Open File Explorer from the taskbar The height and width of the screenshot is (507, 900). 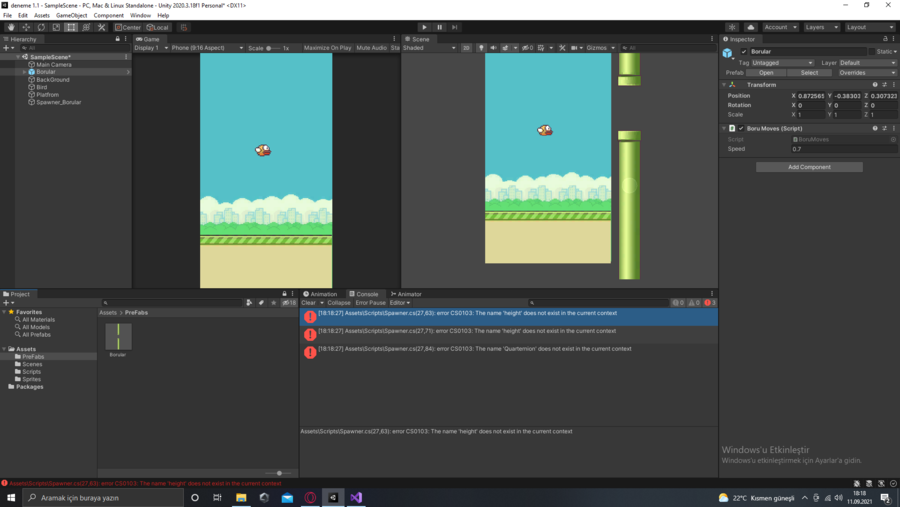pos(241,497)
